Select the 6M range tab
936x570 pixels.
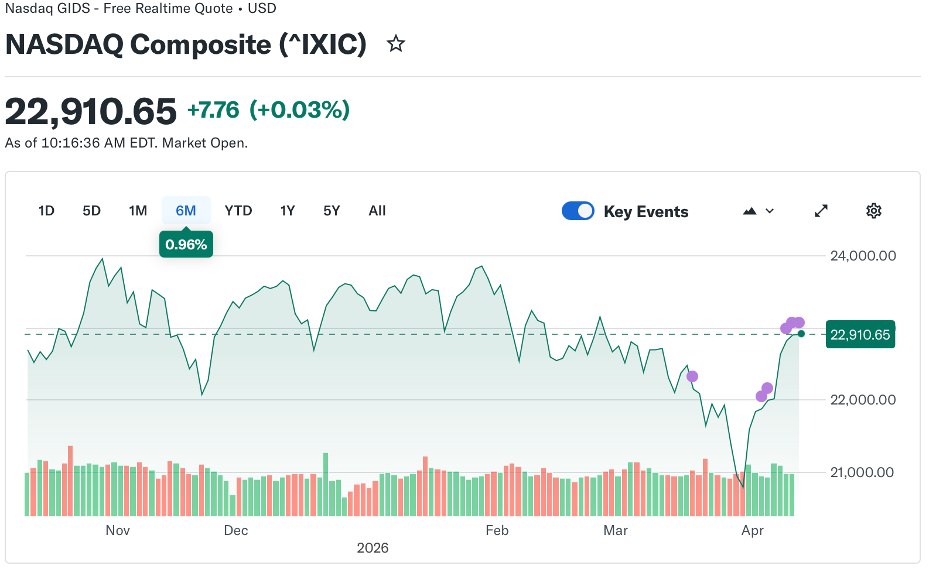pos(186,211)
